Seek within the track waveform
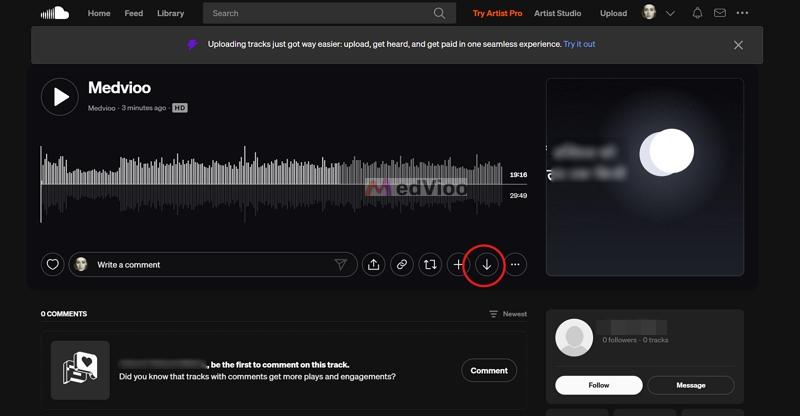Image resolution: width=800 pixels, height=416 pixels. 271,184
